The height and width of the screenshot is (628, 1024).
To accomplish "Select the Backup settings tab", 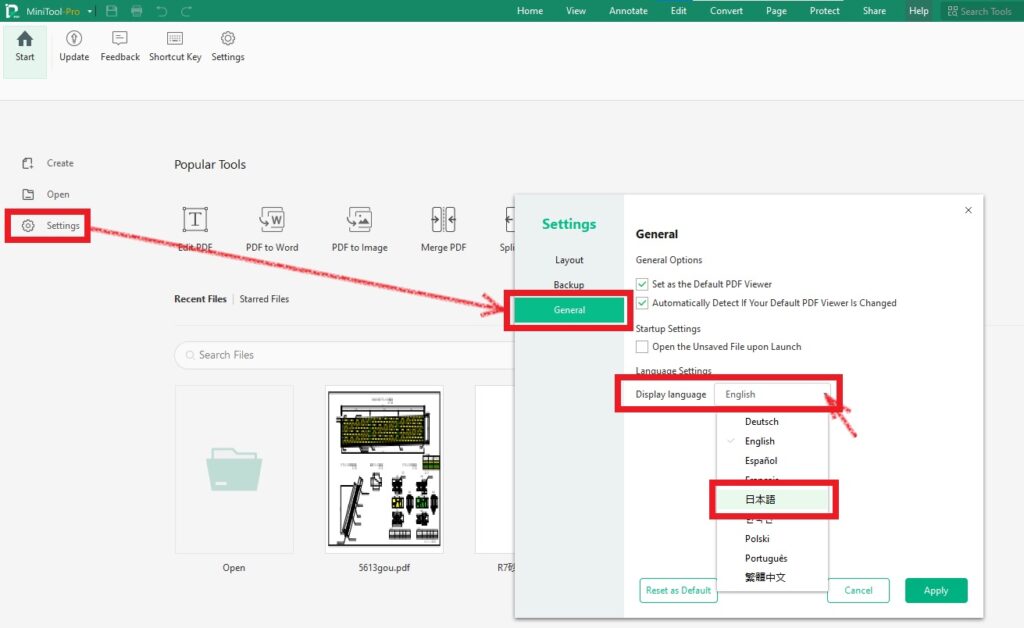I will click(569, 285).
